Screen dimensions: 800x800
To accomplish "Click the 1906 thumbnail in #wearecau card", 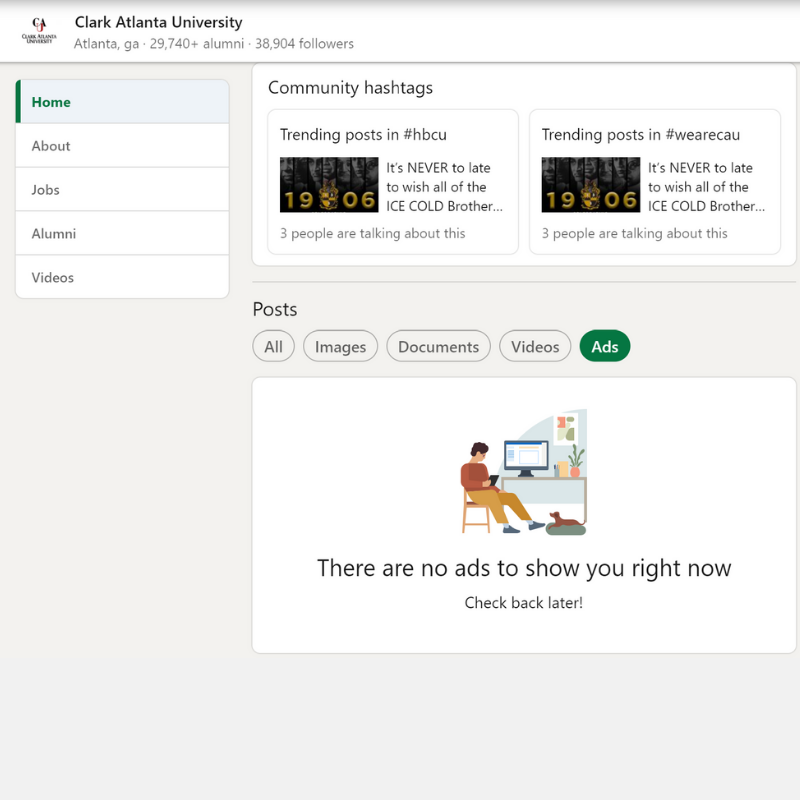I will click(591, 185).
